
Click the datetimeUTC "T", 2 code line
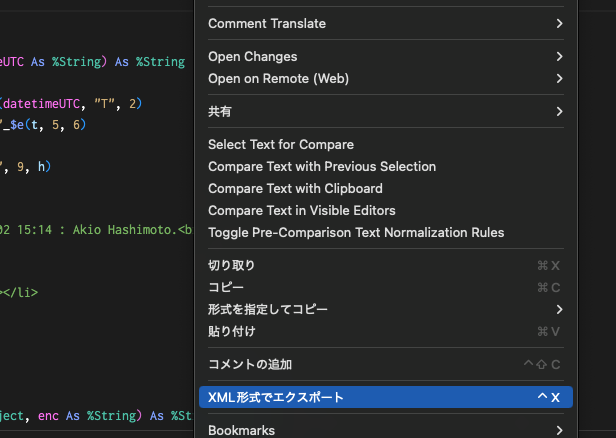(x=70, y=103)
